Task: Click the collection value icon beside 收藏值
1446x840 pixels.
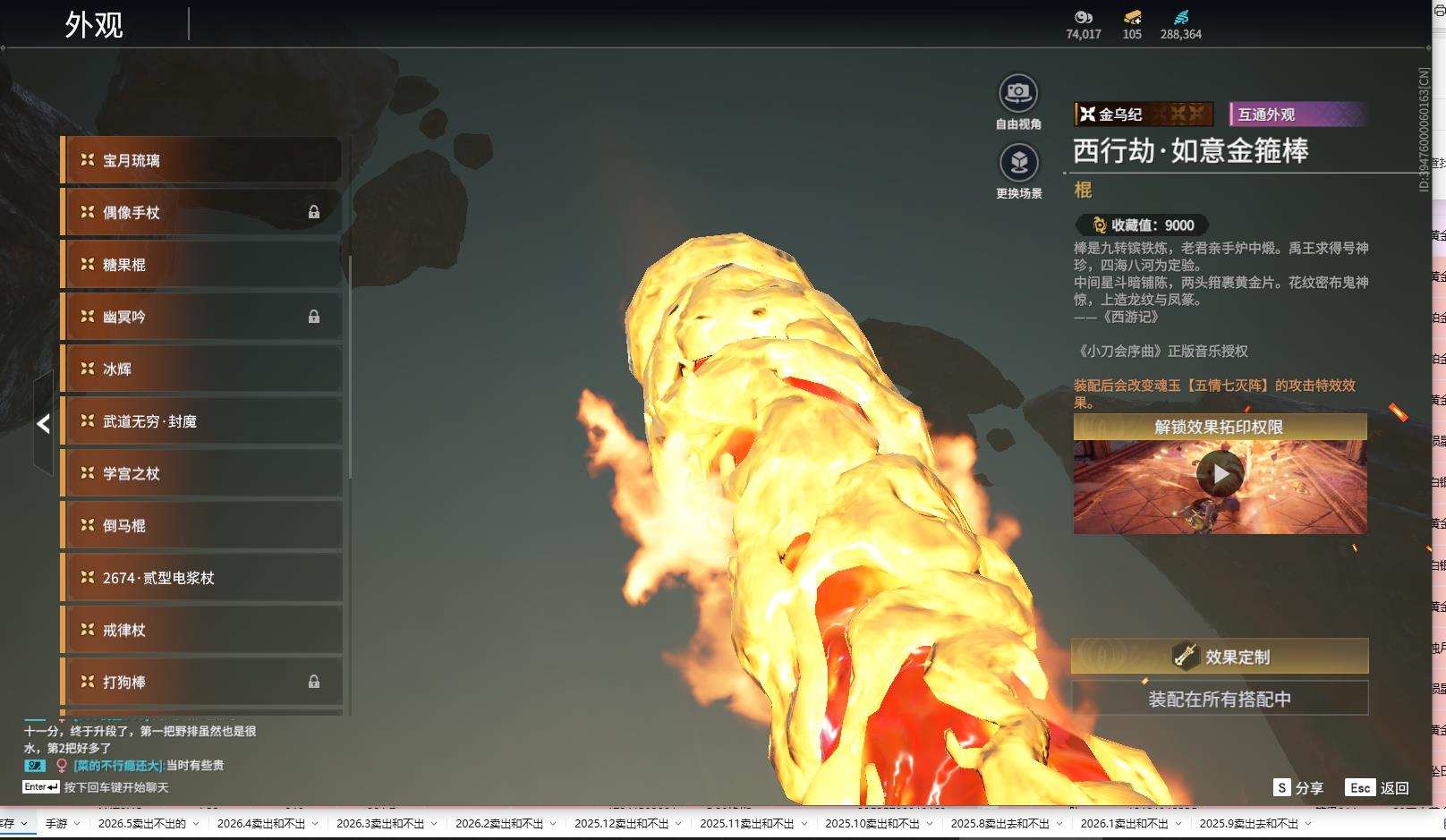Action: [x=1100, y=225]
